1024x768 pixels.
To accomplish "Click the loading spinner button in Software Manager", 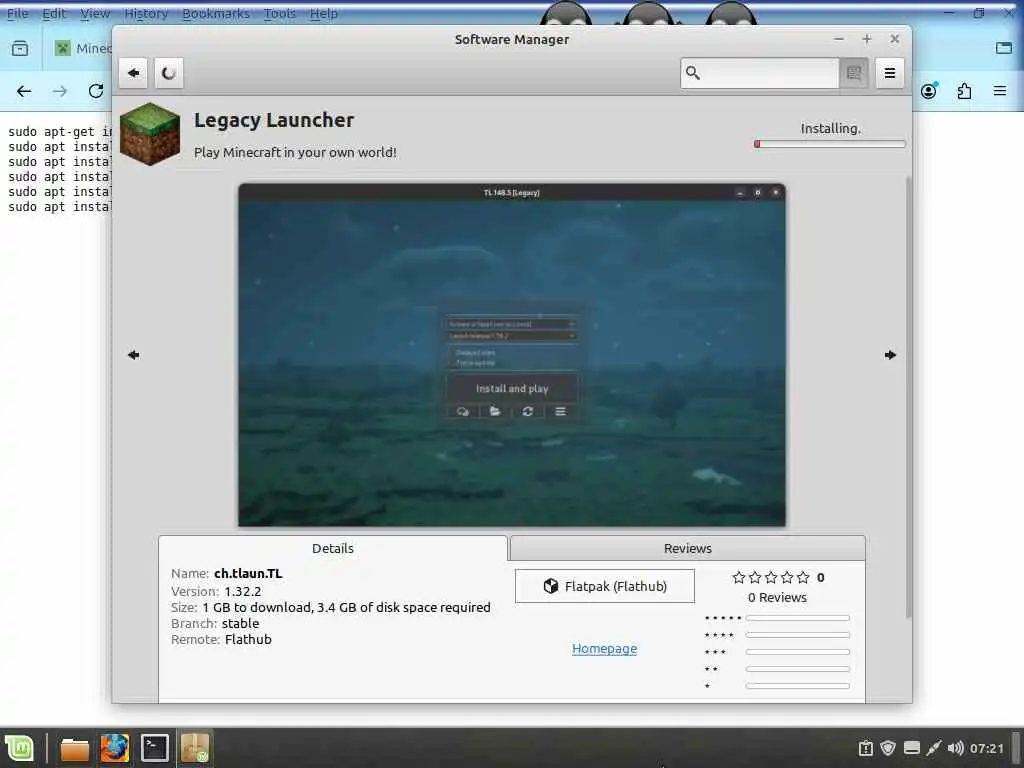I will point(168,72).
